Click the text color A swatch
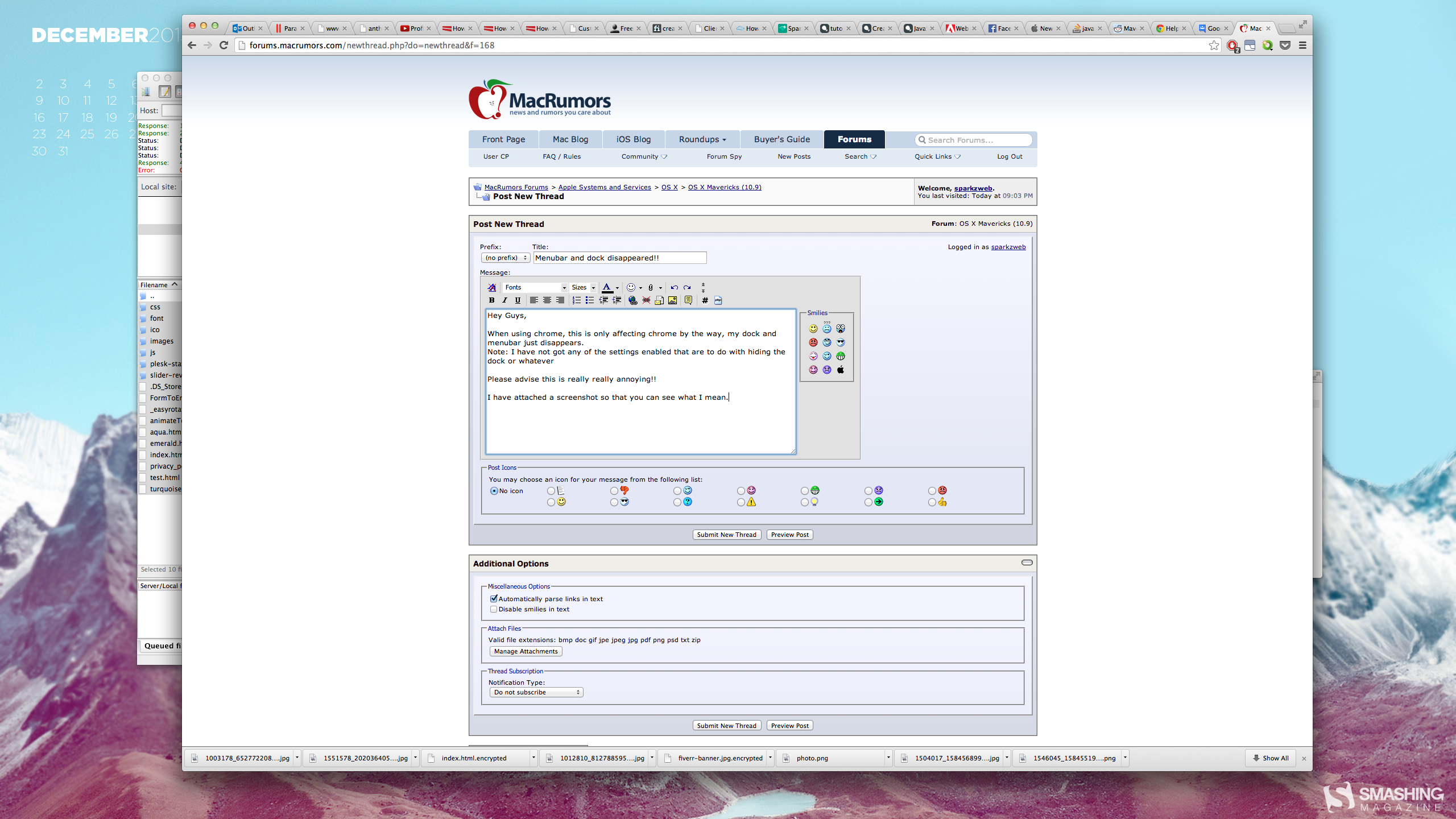Viewport: 1456px width, 819px height. click(x=607, y=288)
